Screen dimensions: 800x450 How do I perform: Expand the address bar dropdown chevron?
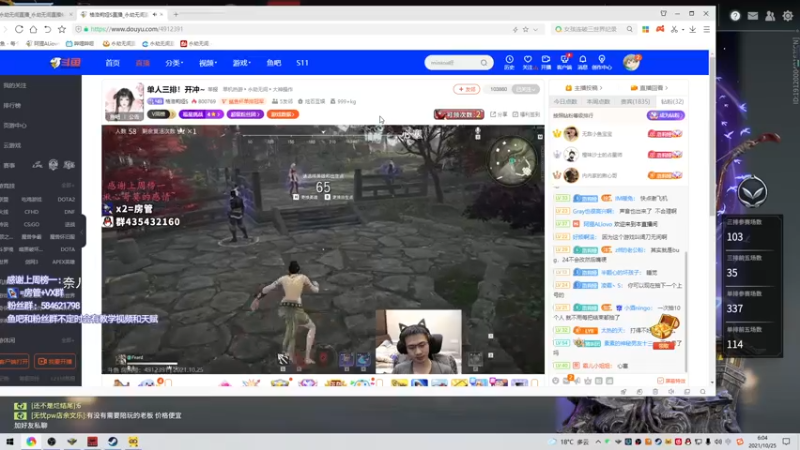(x=536, y=30)
